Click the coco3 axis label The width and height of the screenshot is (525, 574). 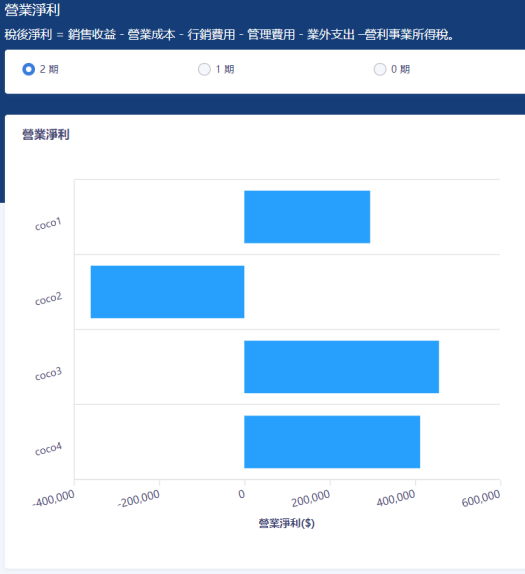point(48,374)
